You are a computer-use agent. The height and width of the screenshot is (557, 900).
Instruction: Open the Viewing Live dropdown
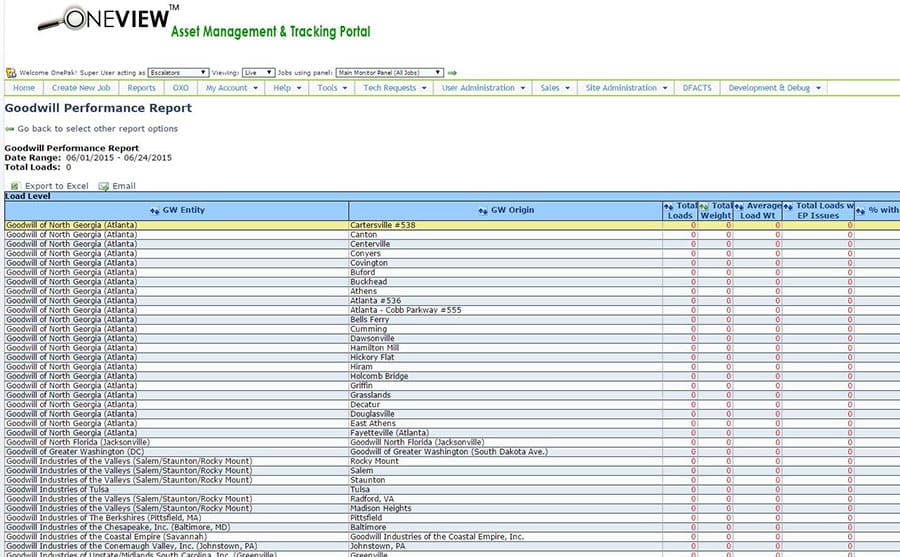click(x=259, y=72)
